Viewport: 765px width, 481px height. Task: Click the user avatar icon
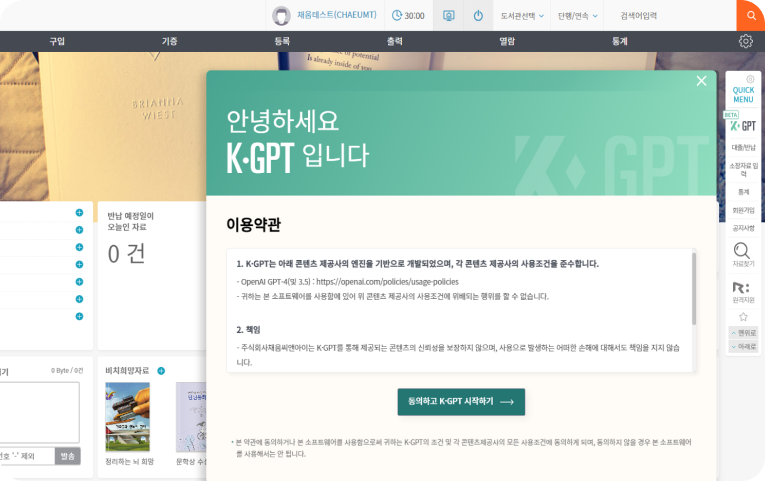point(281,16)
